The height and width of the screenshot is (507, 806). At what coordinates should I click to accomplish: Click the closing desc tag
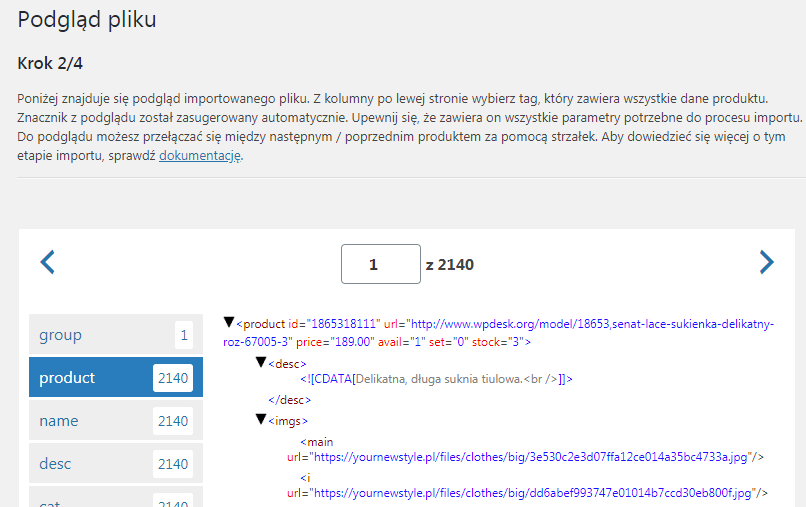[x=289, y=400]
